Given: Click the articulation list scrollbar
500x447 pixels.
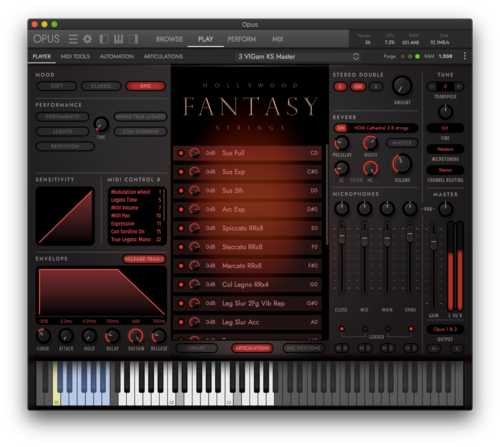Looking at the screenshot, I should [327, 195].
